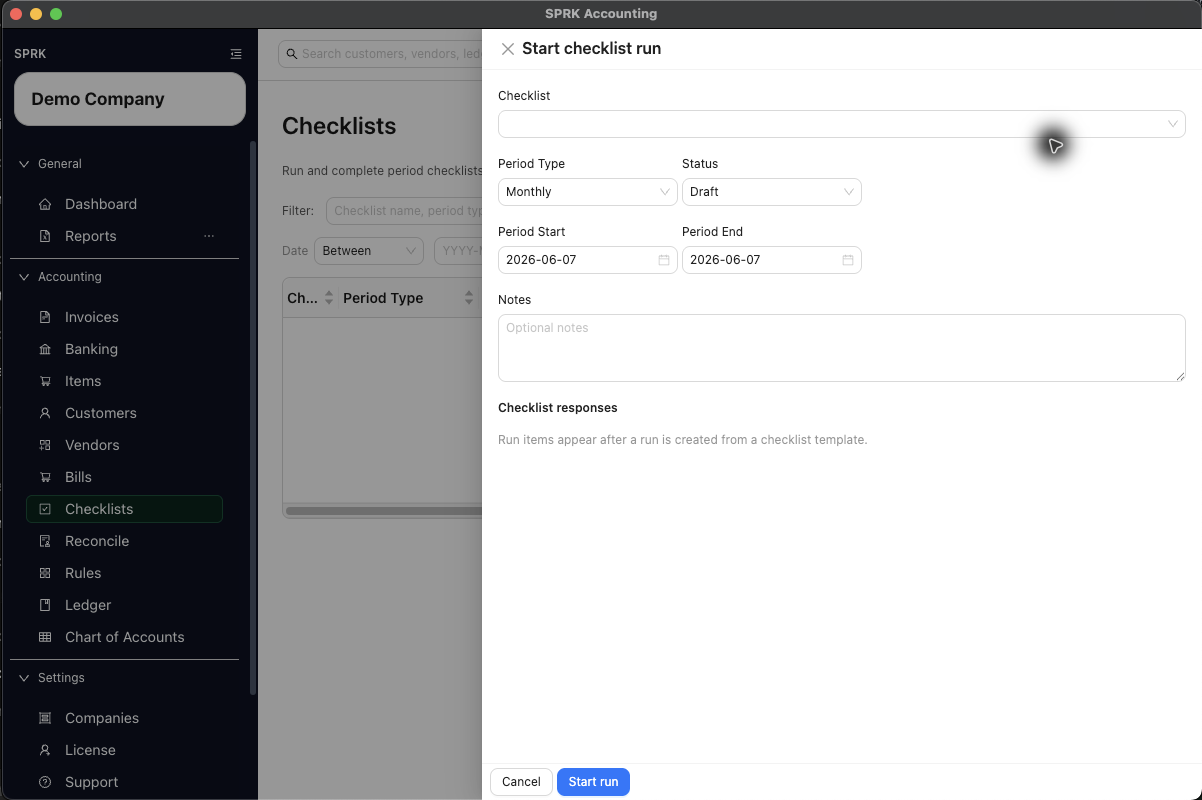
Task: Open Customers page
Action: tap(101, 413)
